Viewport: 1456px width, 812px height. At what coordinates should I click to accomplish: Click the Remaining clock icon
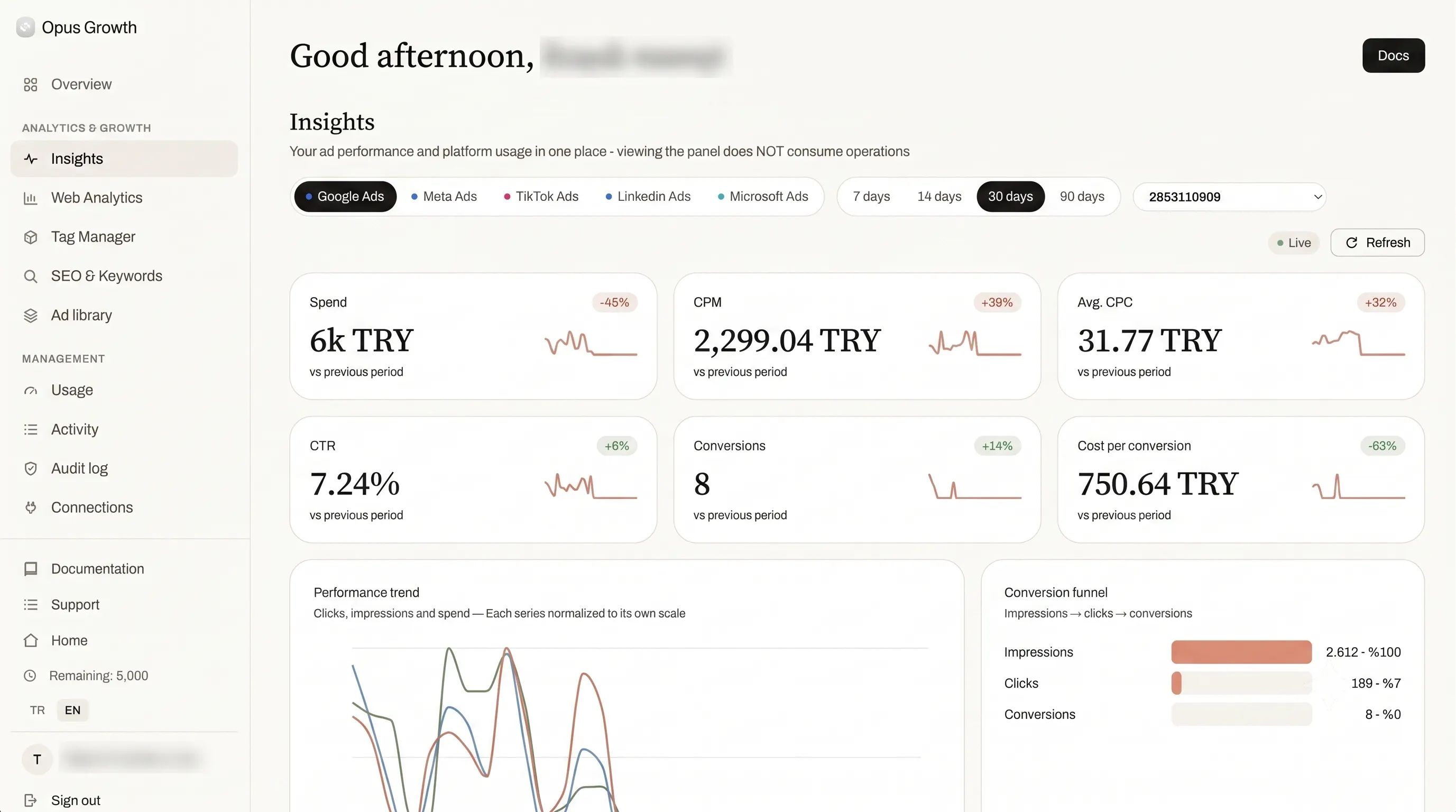30,676
